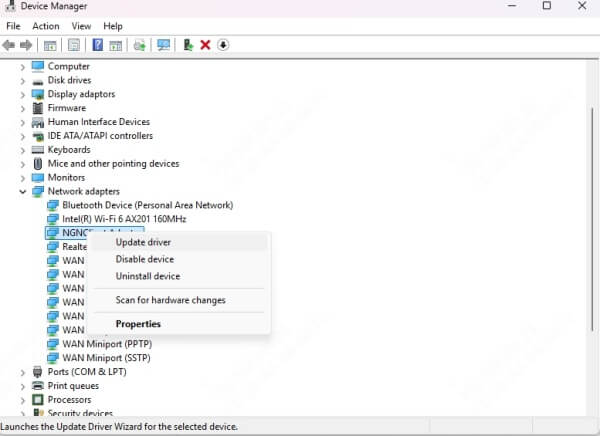Viewport: 600px width, 436px height.
Task: Click the red X uninstall device icon
Action: coord(205,45)
